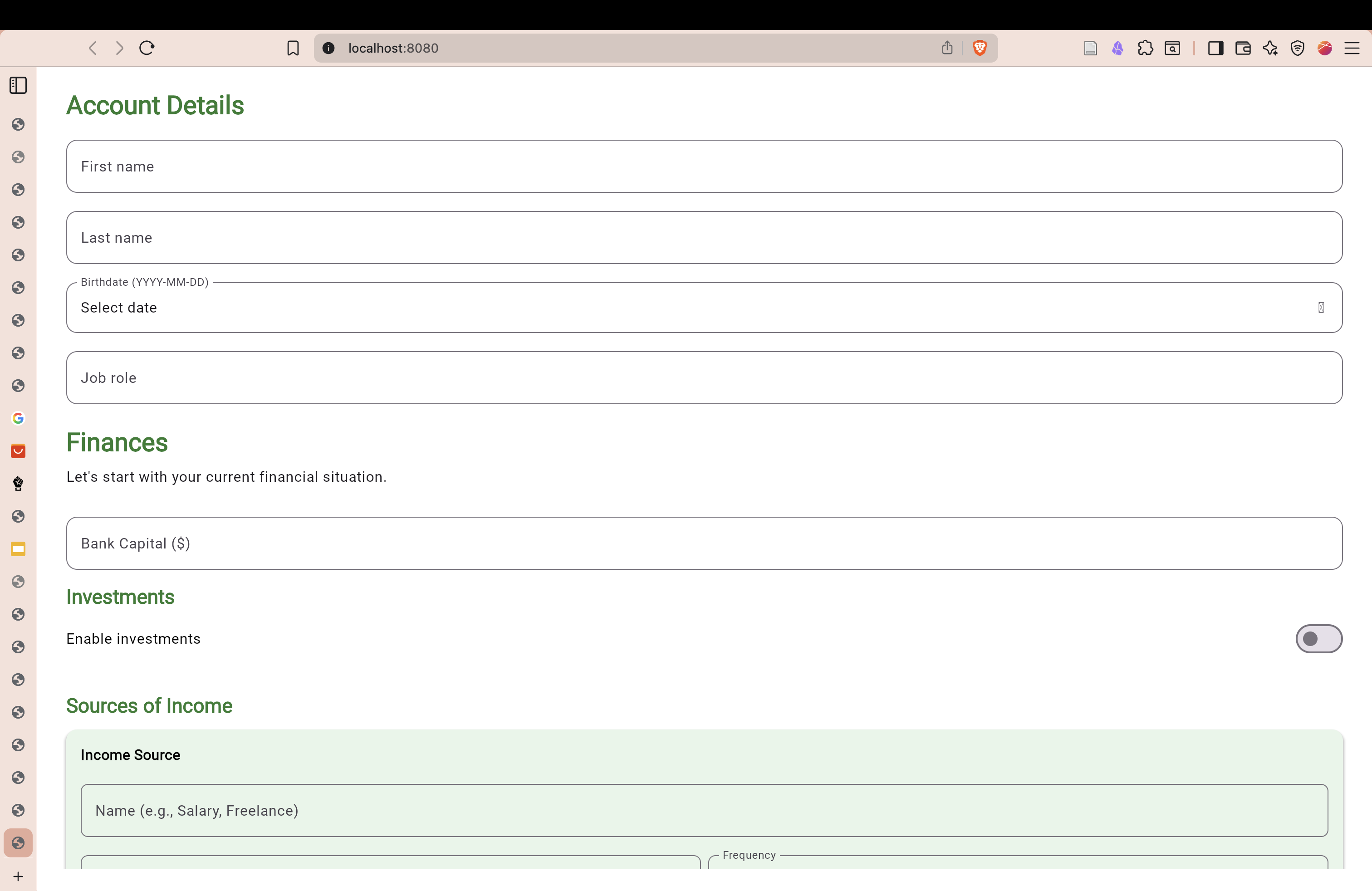Click the user profile avatar button
The image size is (1372, 891).
1325,48
